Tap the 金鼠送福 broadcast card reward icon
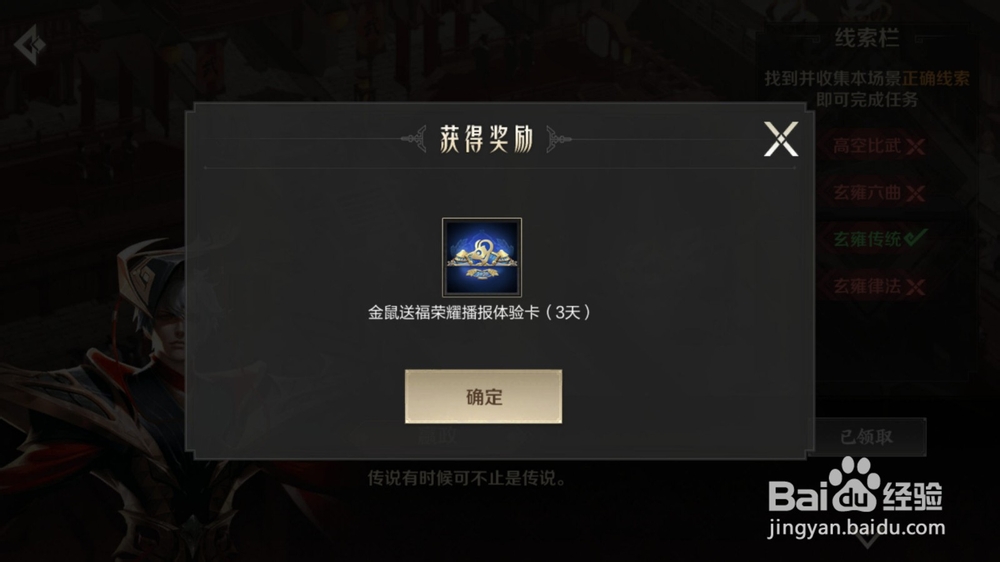The height and width of the screenshot is (562, 1000). pos(482,257)
